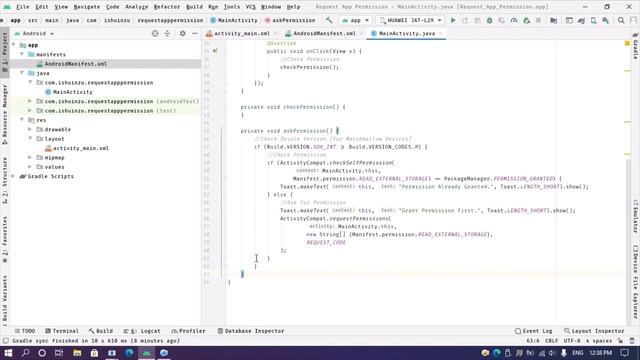The height and width of the screenshot is (360, 640).
Task: Switch to AndroidManifest.xml editor tab
Action: point(323,33)
